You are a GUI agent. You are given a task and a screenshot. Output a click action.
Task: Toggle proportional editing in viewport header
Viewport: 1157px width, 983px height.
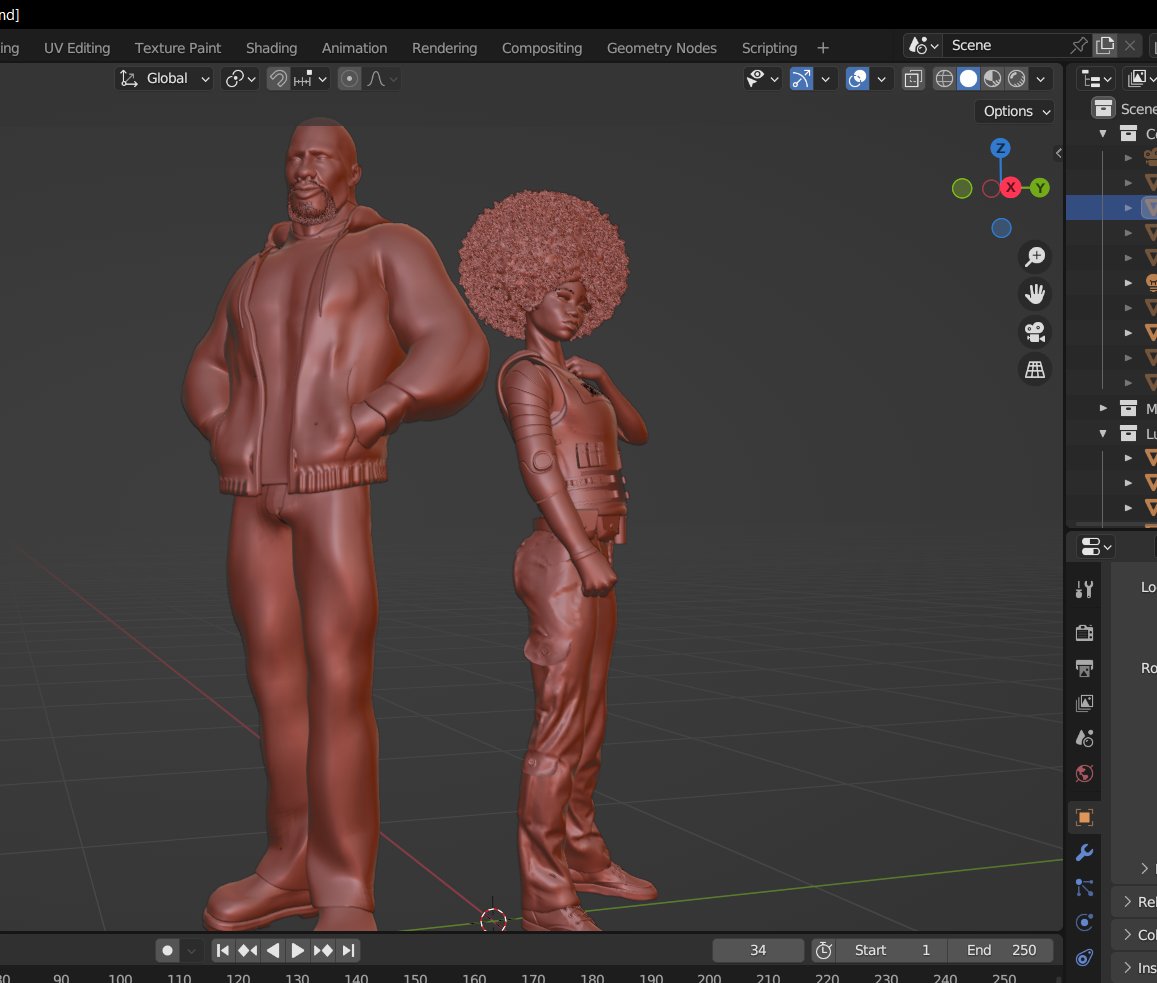click(350, 79)
